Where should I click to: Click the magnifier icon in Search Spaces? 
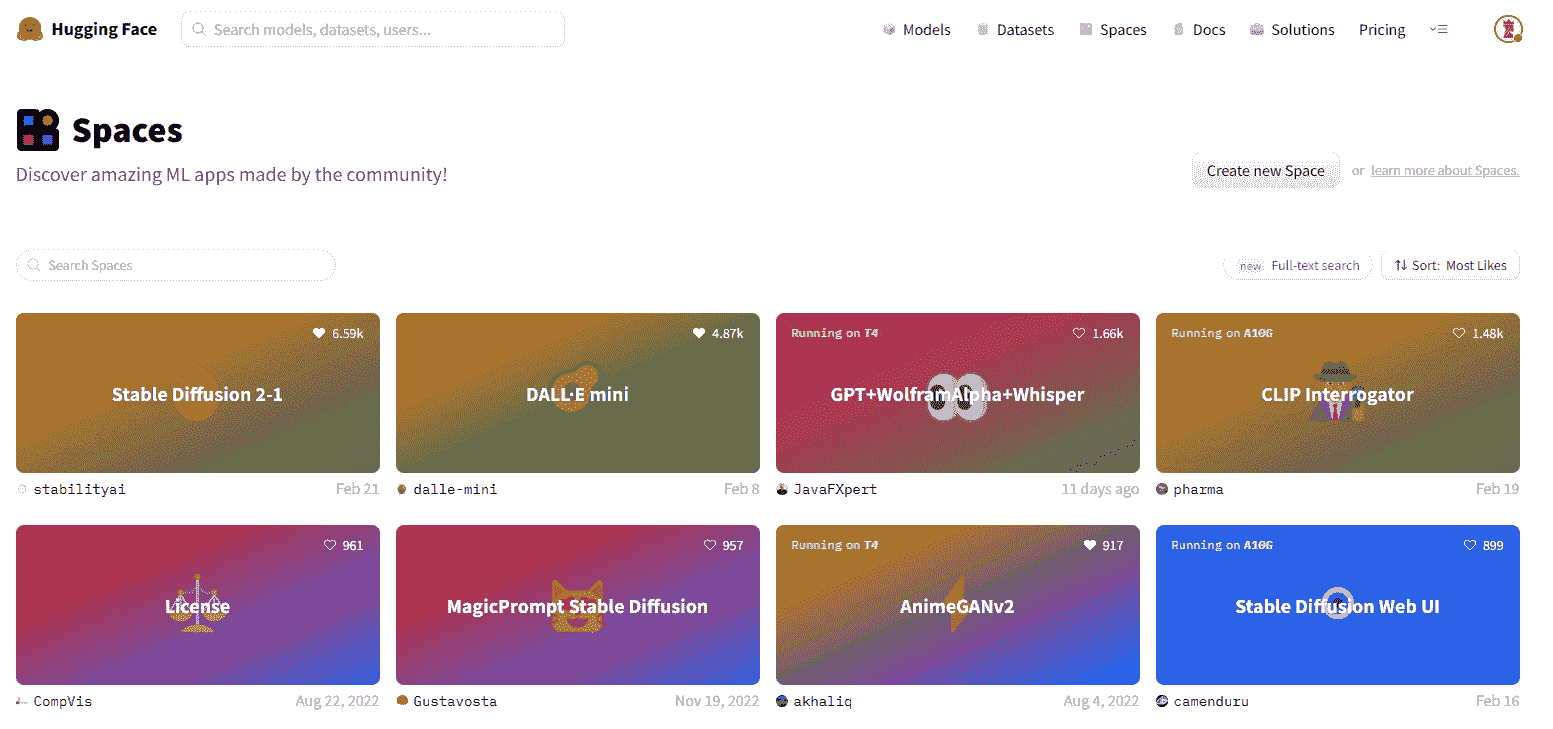35,265
